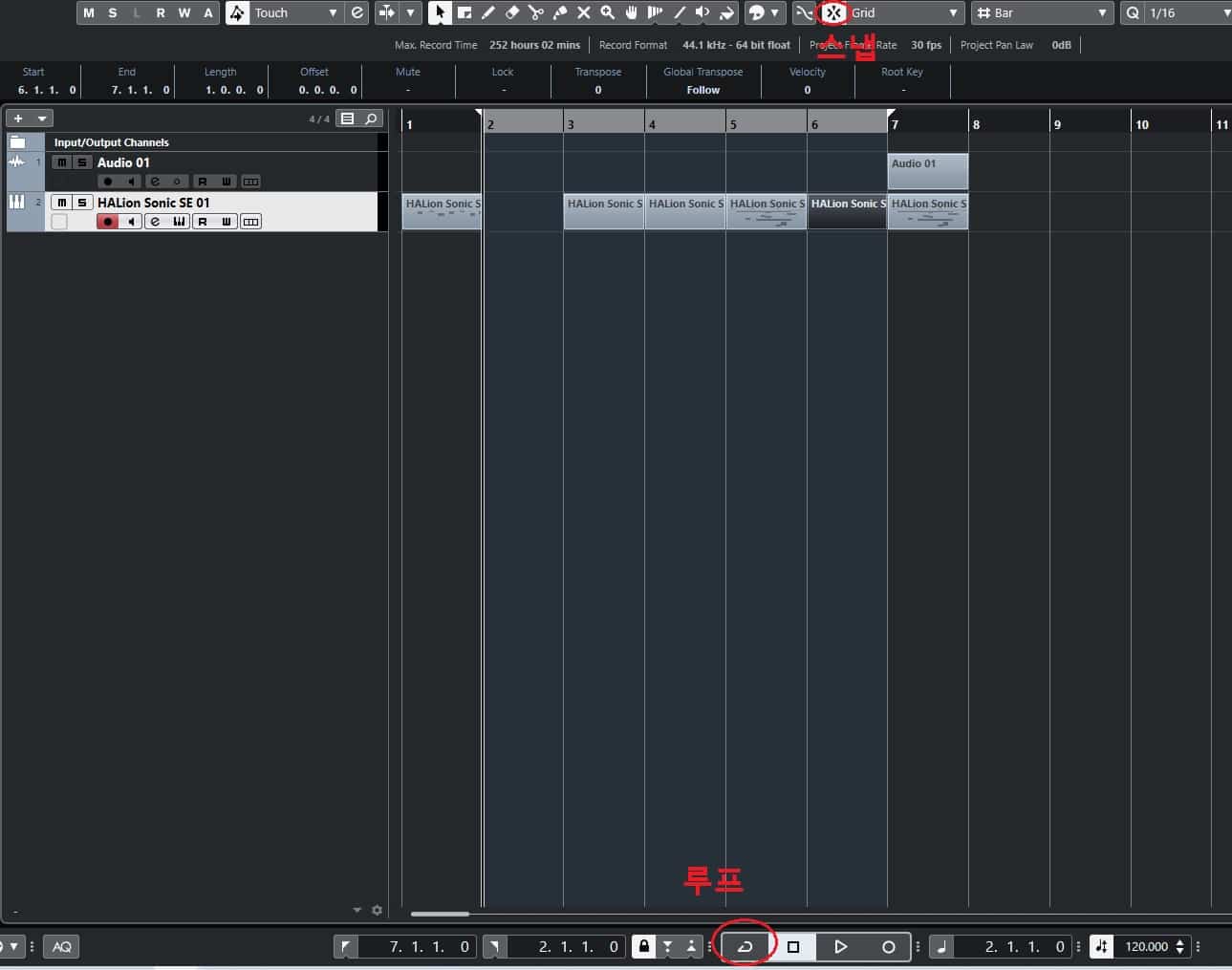
Task: Open lanes display for HALion Sonic track
Action: pyautogui.click(x=250, y=222)
